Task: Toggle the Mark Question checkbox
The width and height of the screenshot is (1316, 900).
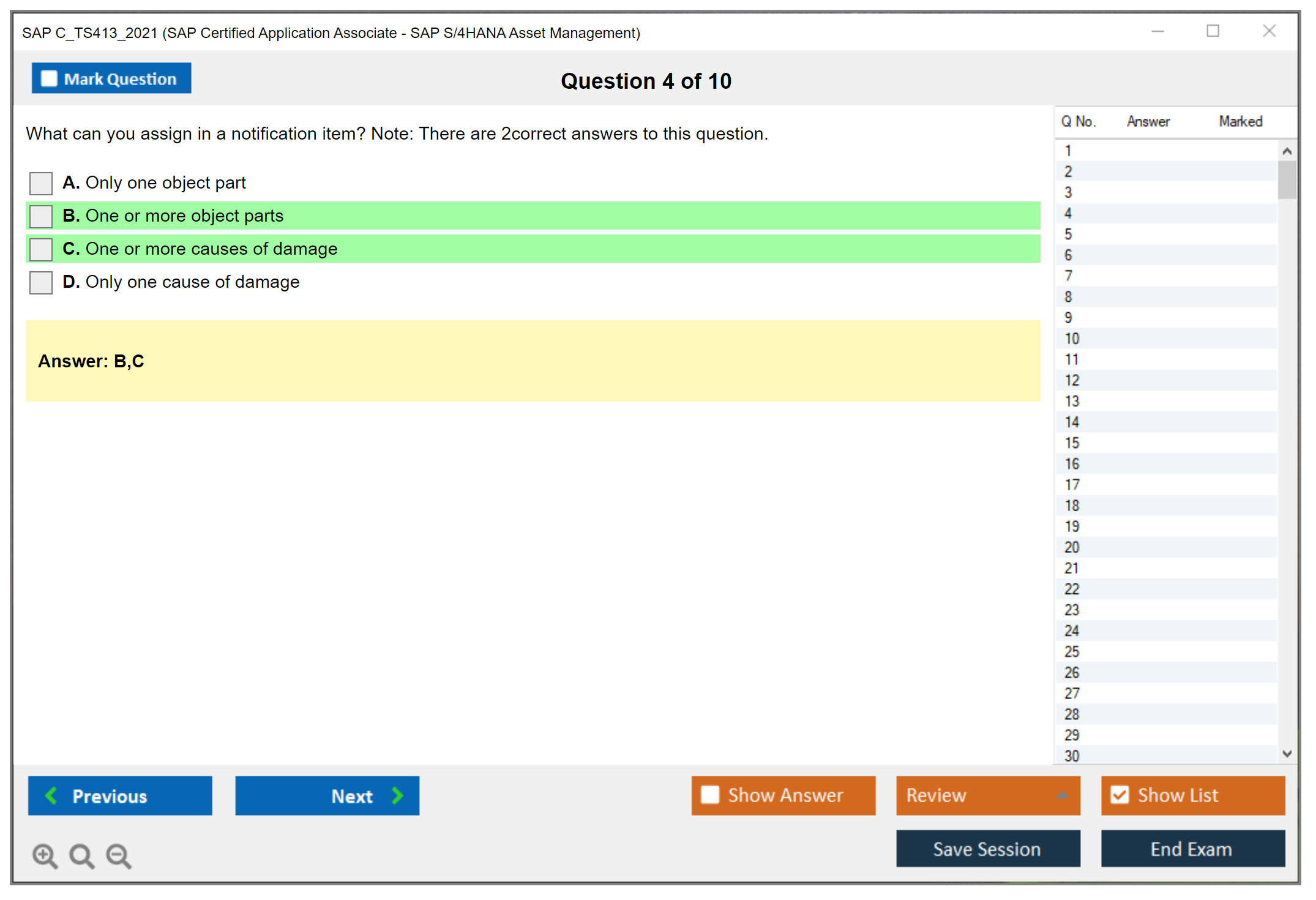Action: pos(49,78)
